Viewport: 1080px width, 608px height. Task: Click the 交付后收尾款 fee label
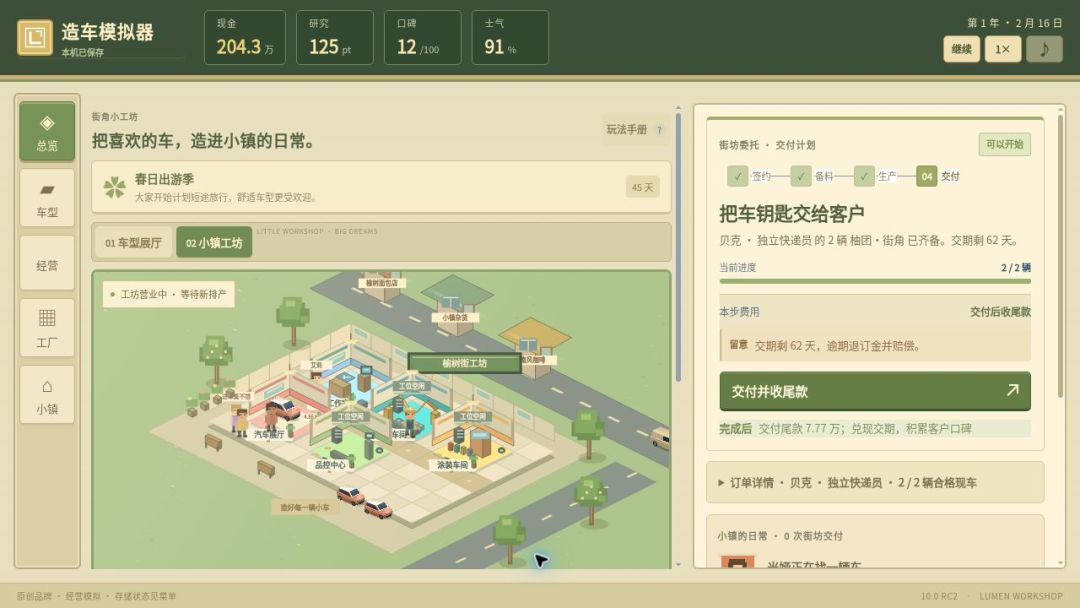point(1000,312)
